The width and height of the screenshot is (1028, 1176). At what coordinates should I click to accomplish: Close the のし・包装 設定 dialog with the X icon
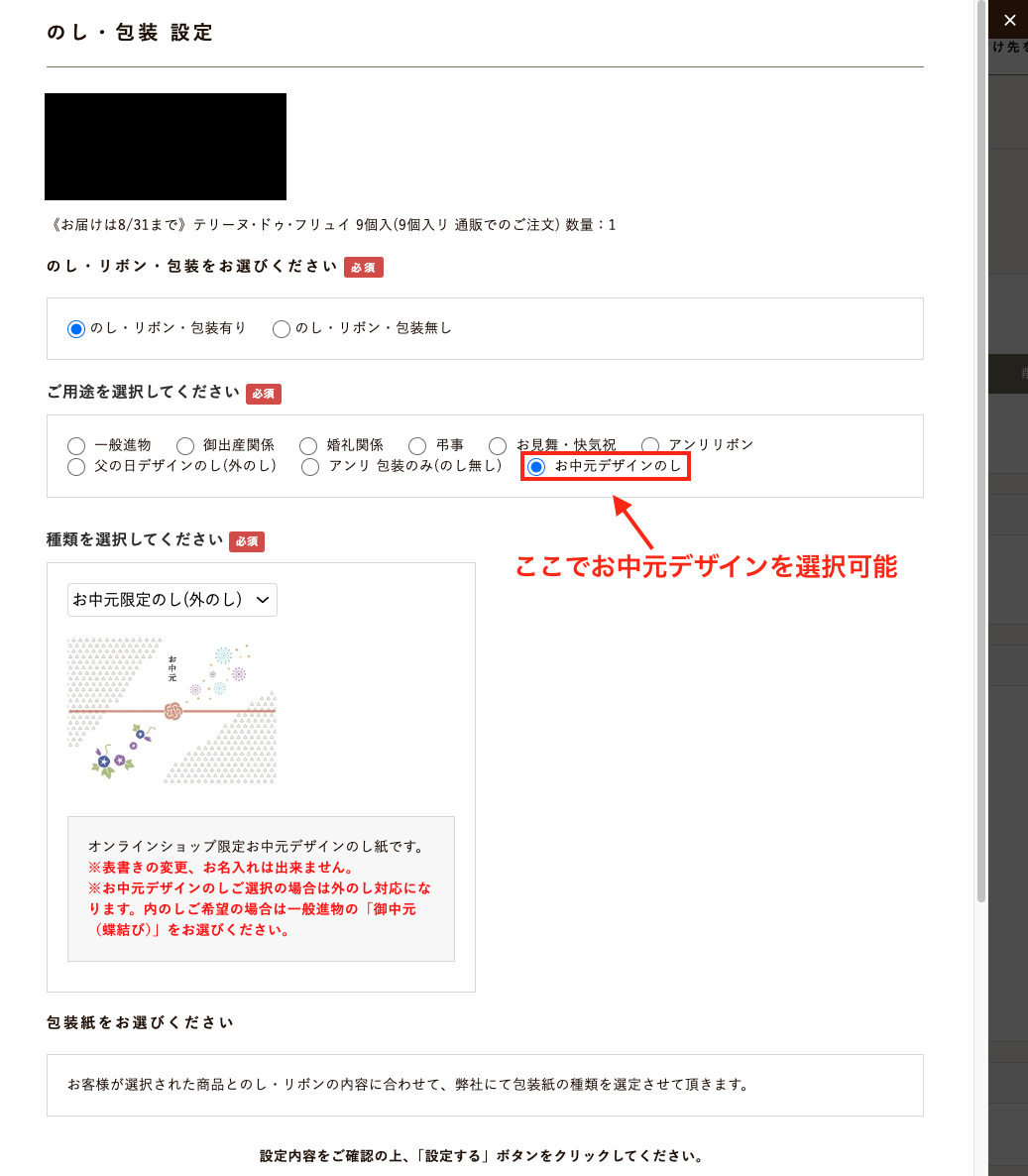coord(1009,20)
